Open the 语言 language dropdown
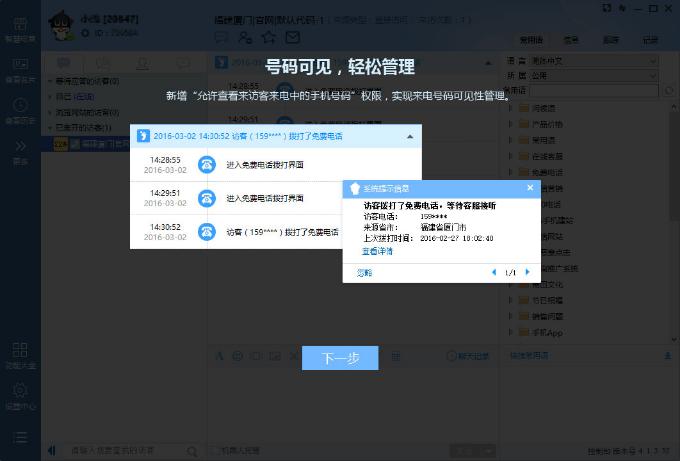Image resolution: width=680 pixels, height=461 pixels. click(x=600, y=61)
